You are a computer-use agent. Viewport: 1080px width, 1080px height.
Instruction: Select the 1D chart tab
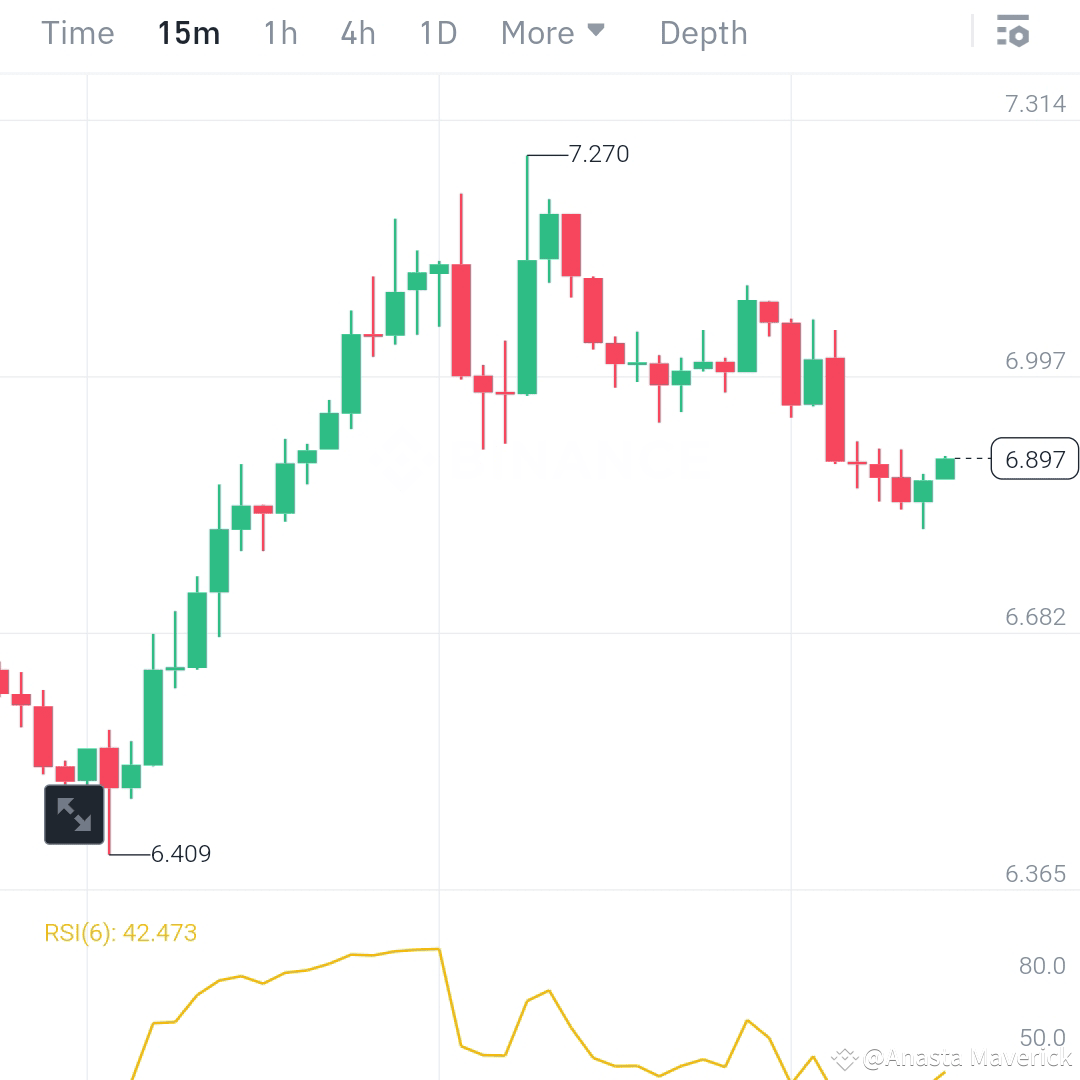point(437,32)
